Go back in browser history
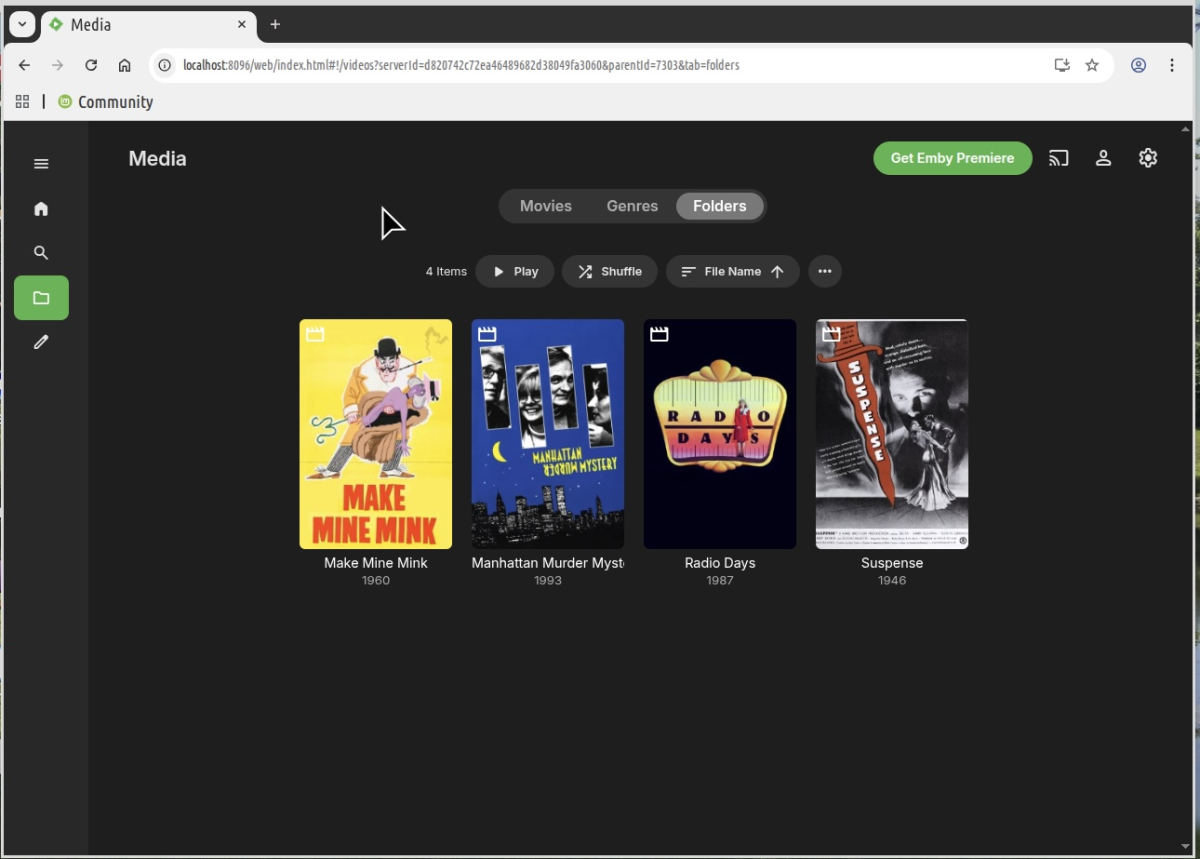The height and width of the screenshot is (859, 1200). pyautogui.click(x=25, y=65)
